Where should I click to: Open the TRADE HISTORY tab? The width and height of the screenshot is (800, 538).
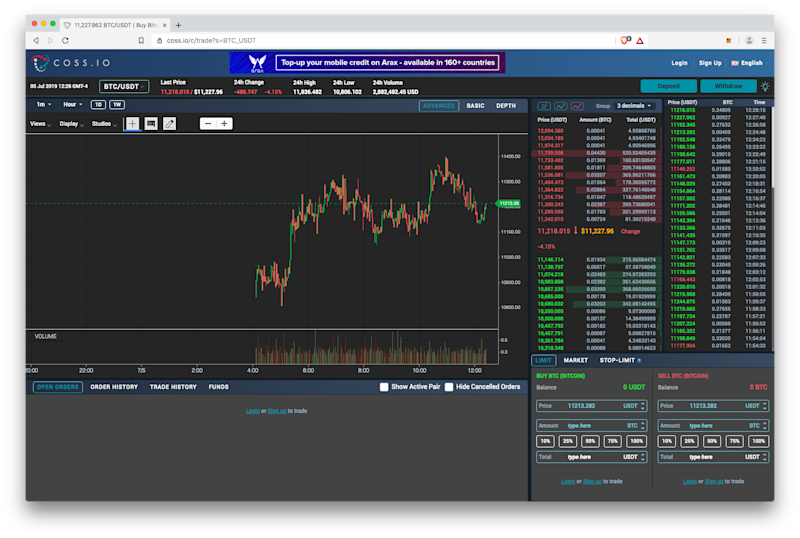click(173, 387)
